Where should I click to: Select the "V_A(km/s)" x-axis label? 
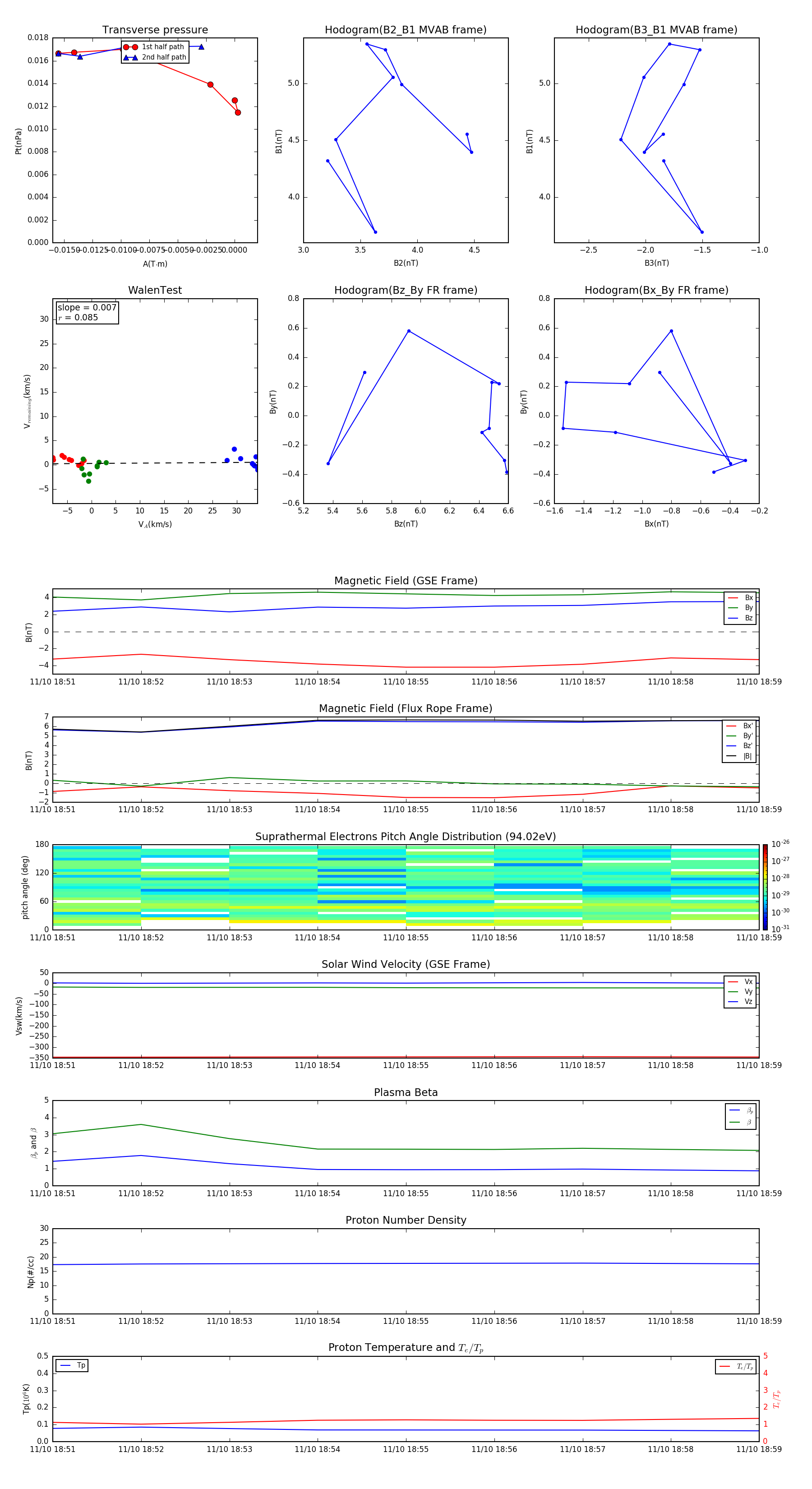pyautogui.click(x=155, y=525)
